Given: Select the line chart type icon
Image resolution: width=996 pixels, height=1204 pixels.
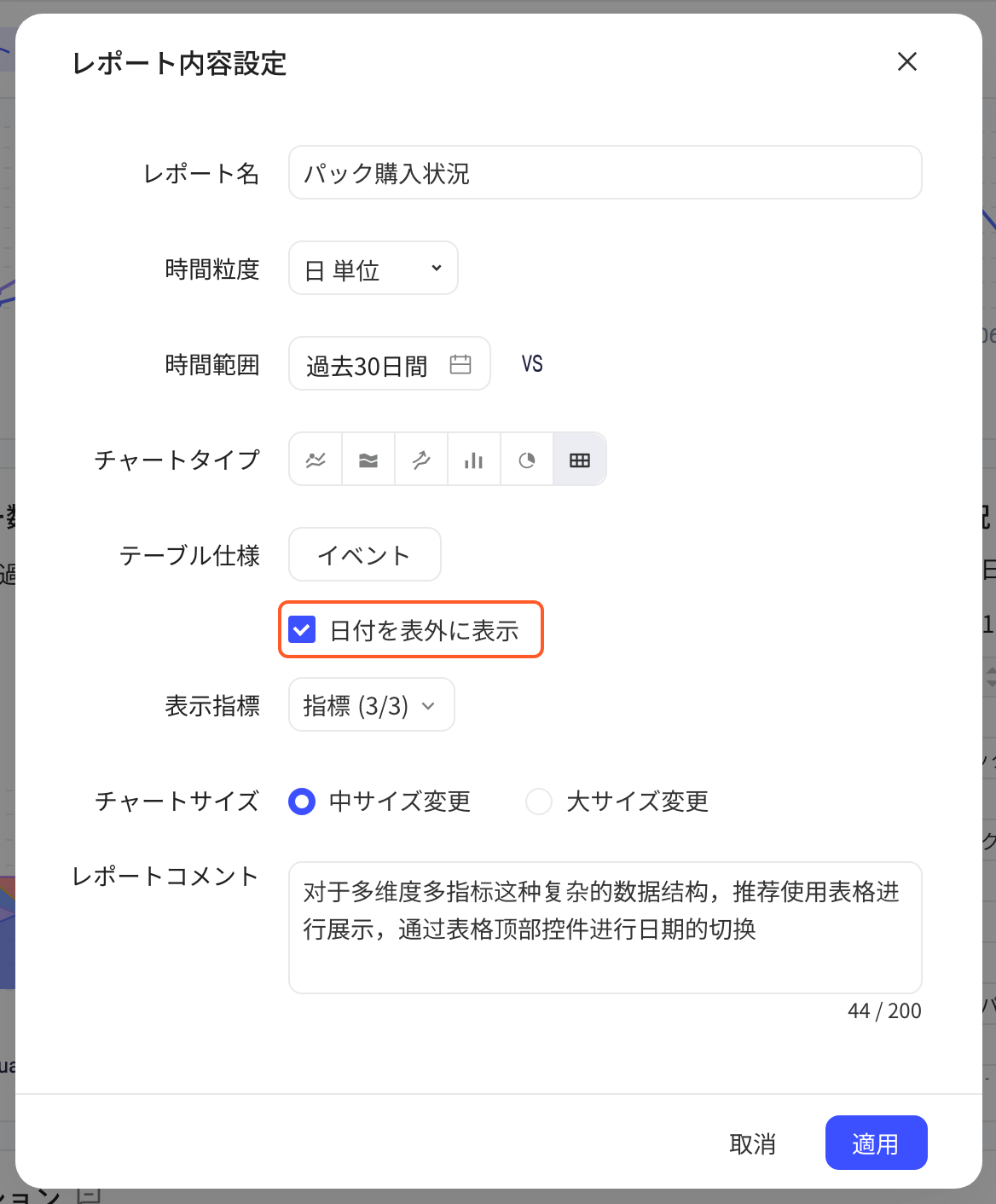Looking at the screenshot, I should tap(316, 460).
